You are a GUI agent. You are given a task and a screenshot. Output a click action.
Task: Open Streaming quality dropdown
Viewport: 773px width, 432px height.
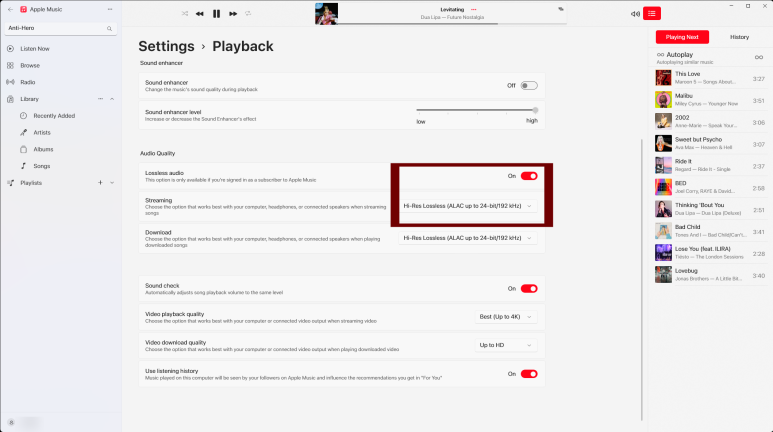pos(468,206)
